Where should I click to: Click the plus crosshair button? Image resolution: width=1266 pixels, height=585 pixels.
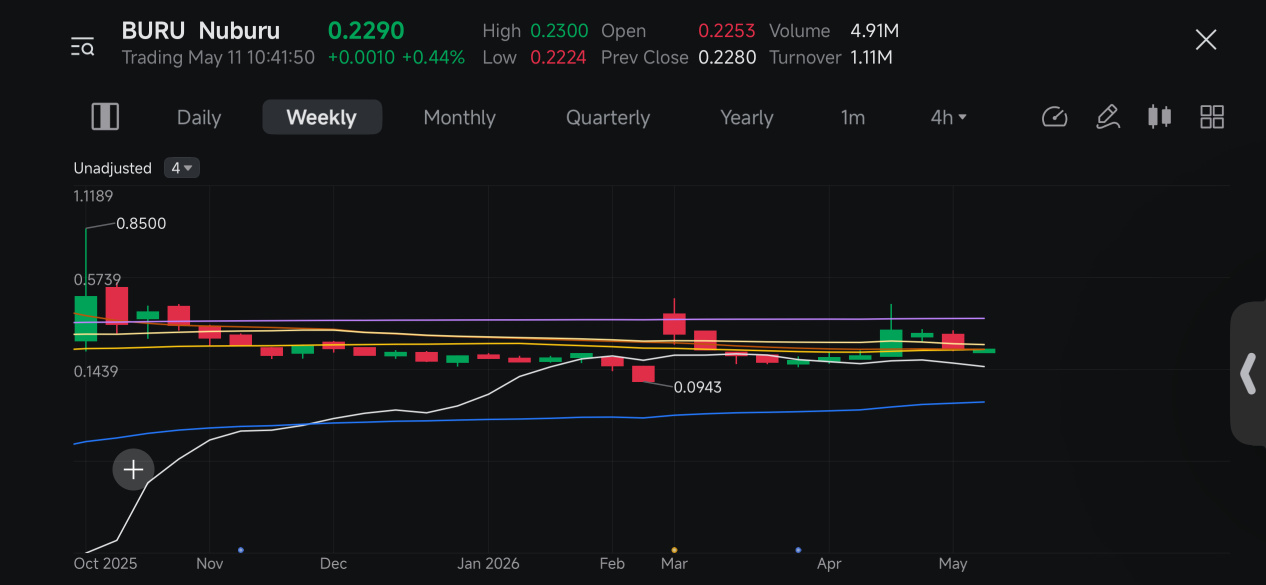[133, 469]
